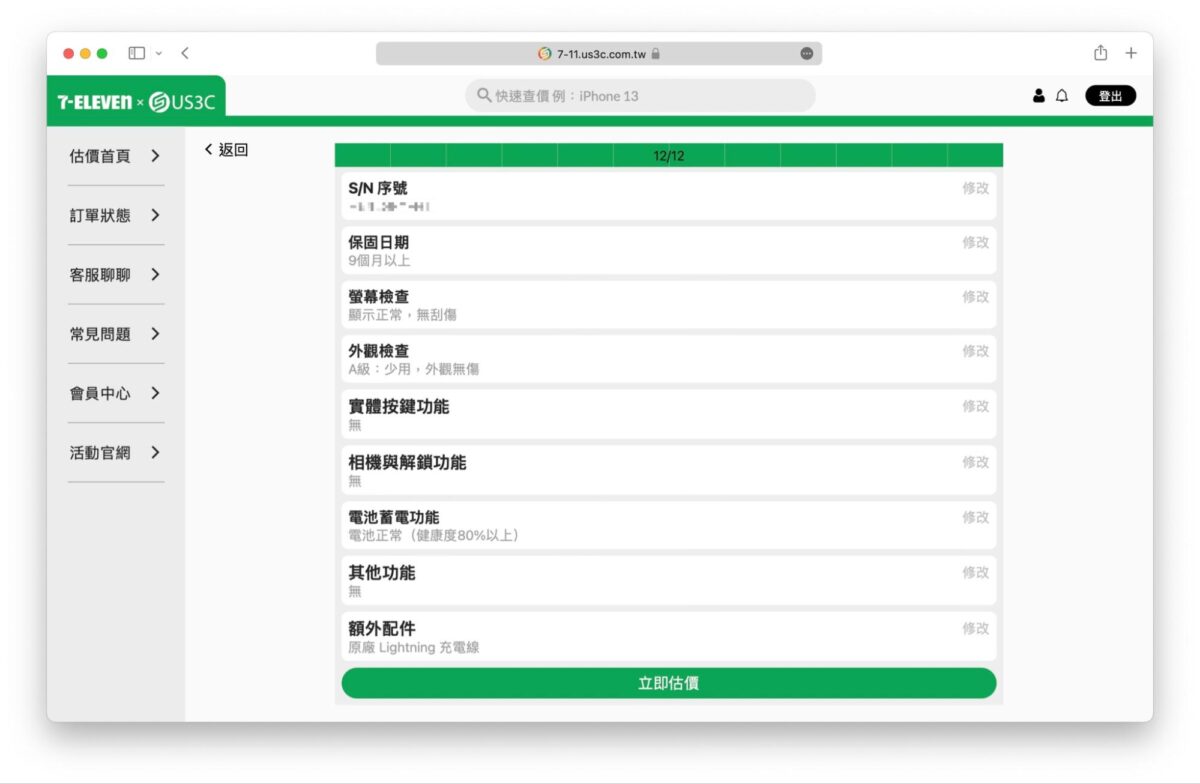The height and width of the screenshot is (784, 1200).
Task: Open the user account icon
Action: [x=1038, y=96]
